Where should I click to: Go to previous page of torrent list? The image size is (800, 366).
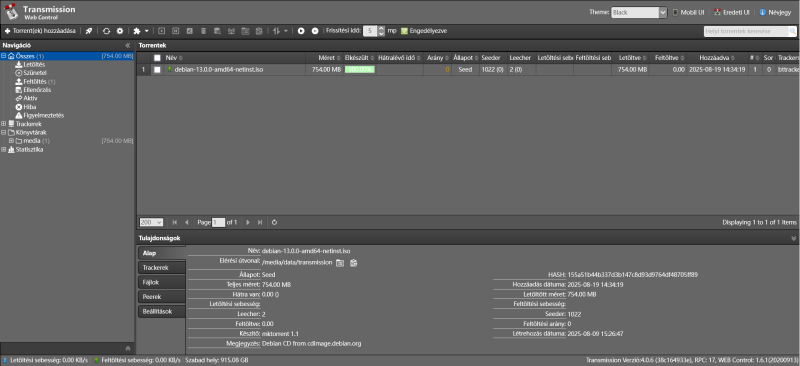(x=187, y=223)
